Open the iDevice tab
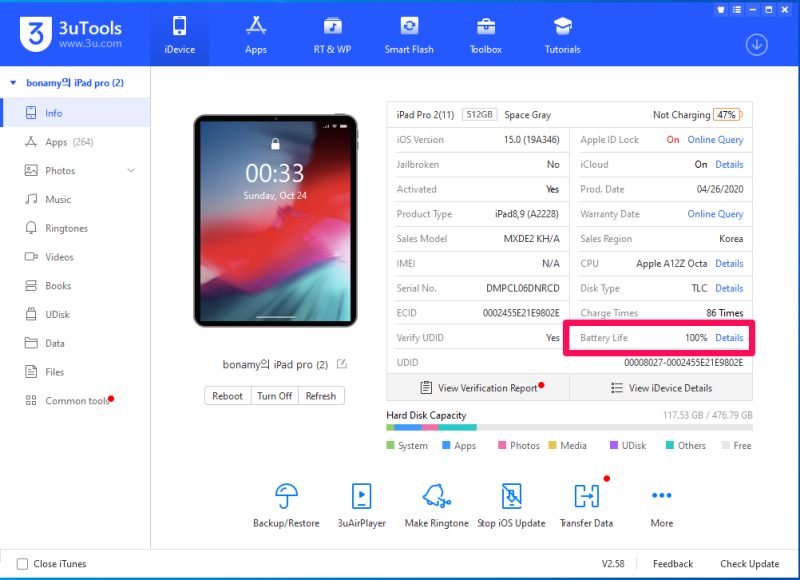Viewport: 800px width, 580px height. (180, 35)
